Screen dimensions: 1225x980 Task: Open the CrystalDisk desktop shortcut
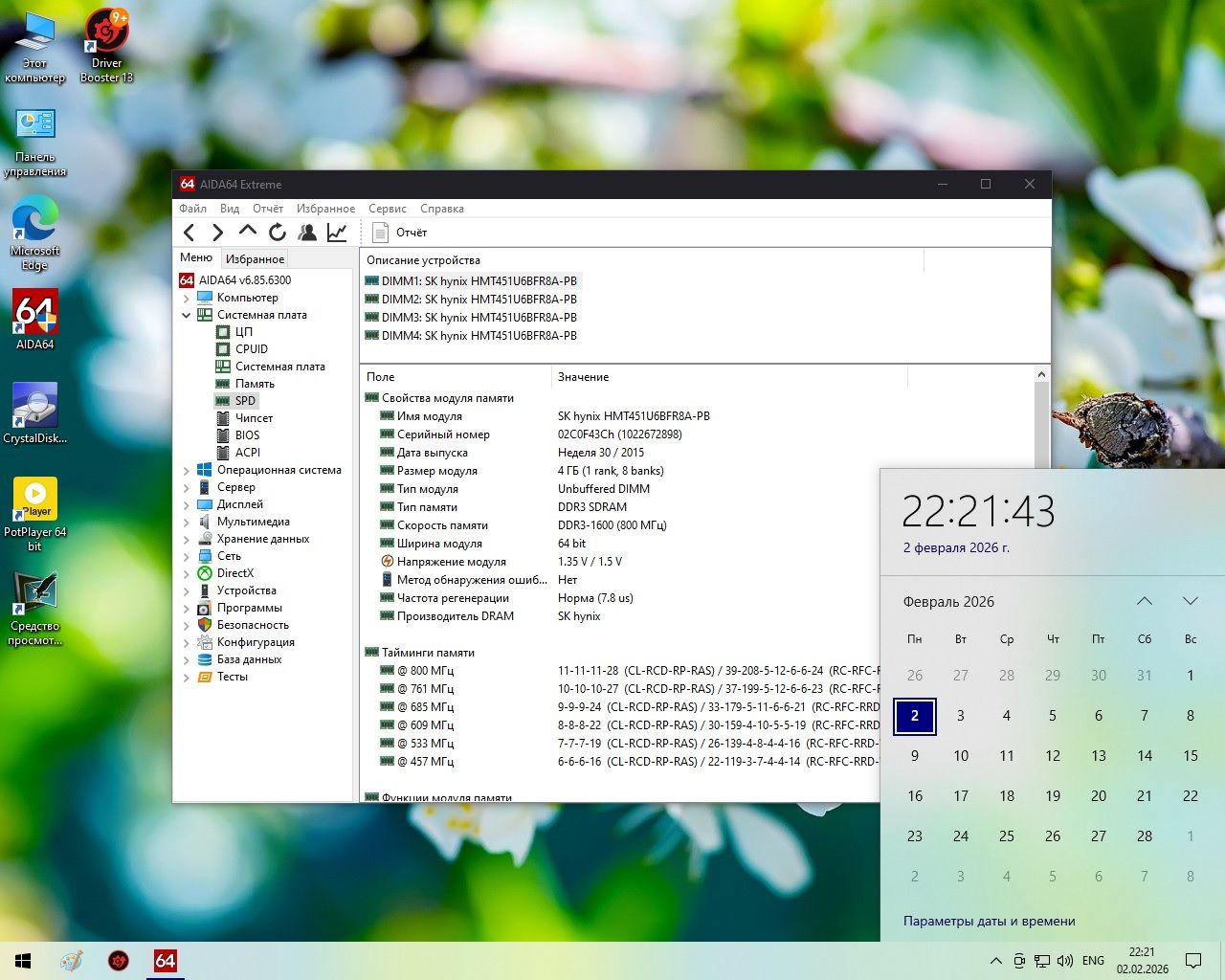tap(35, 413)
